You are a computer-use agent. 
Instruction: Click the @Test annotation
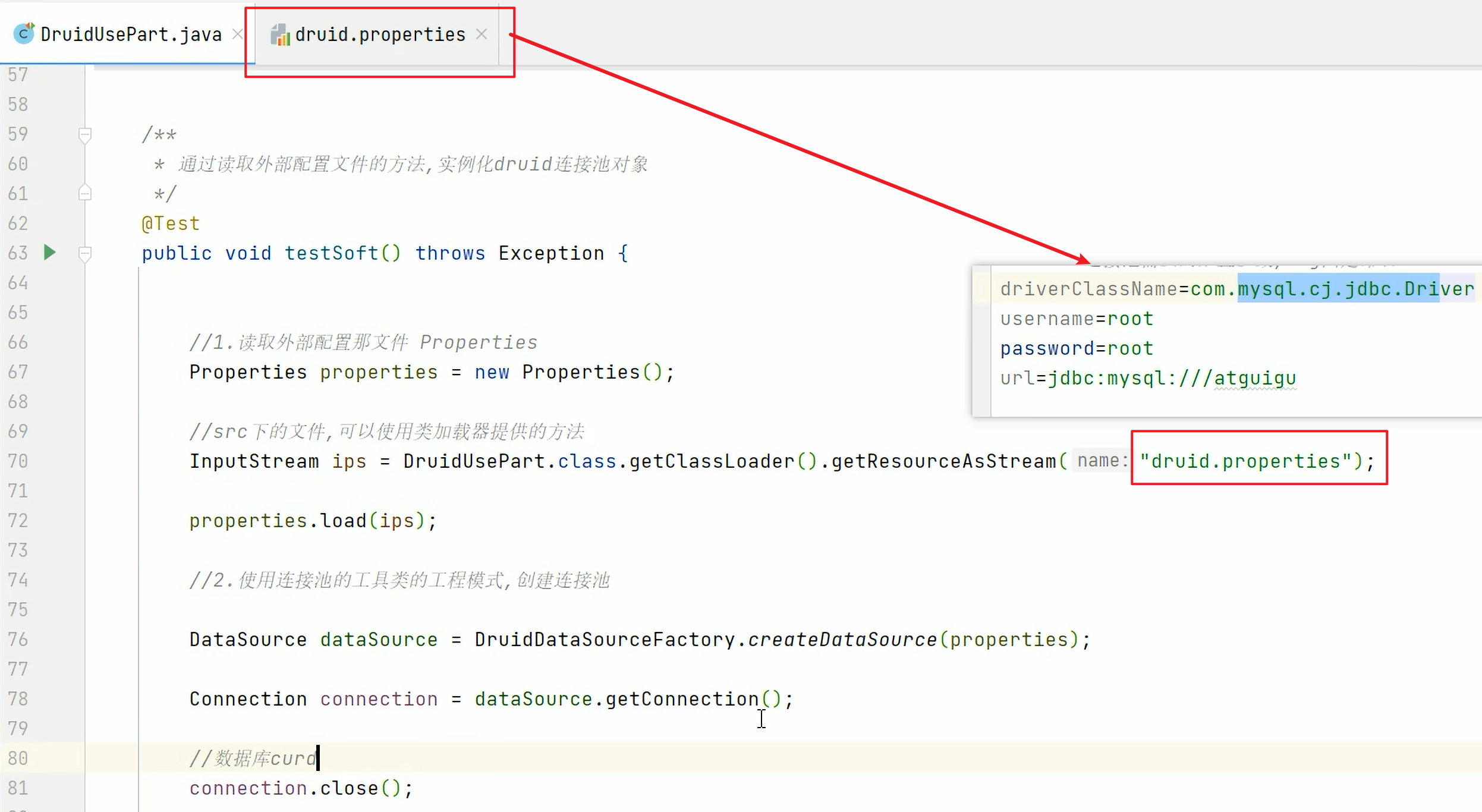(x=171, y=224)
